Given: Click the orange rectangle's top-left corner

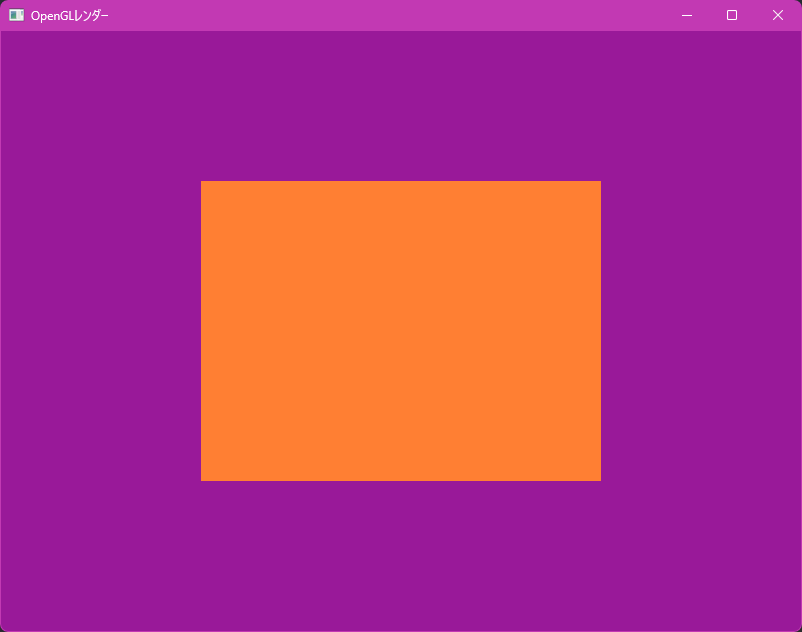Looking at the screenshot, I should click(x=203, y=183).
